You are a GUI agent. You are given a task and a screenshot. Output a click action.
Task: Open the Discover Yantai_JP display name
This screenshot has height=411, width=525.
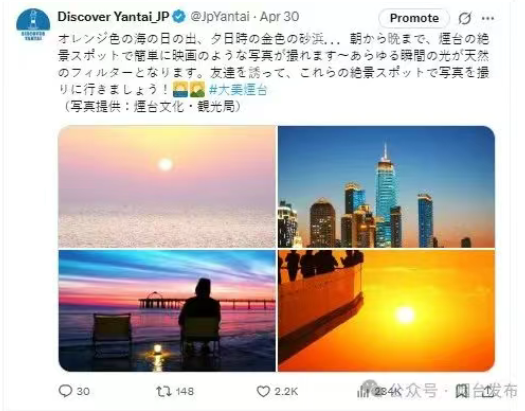coord(114,16)
